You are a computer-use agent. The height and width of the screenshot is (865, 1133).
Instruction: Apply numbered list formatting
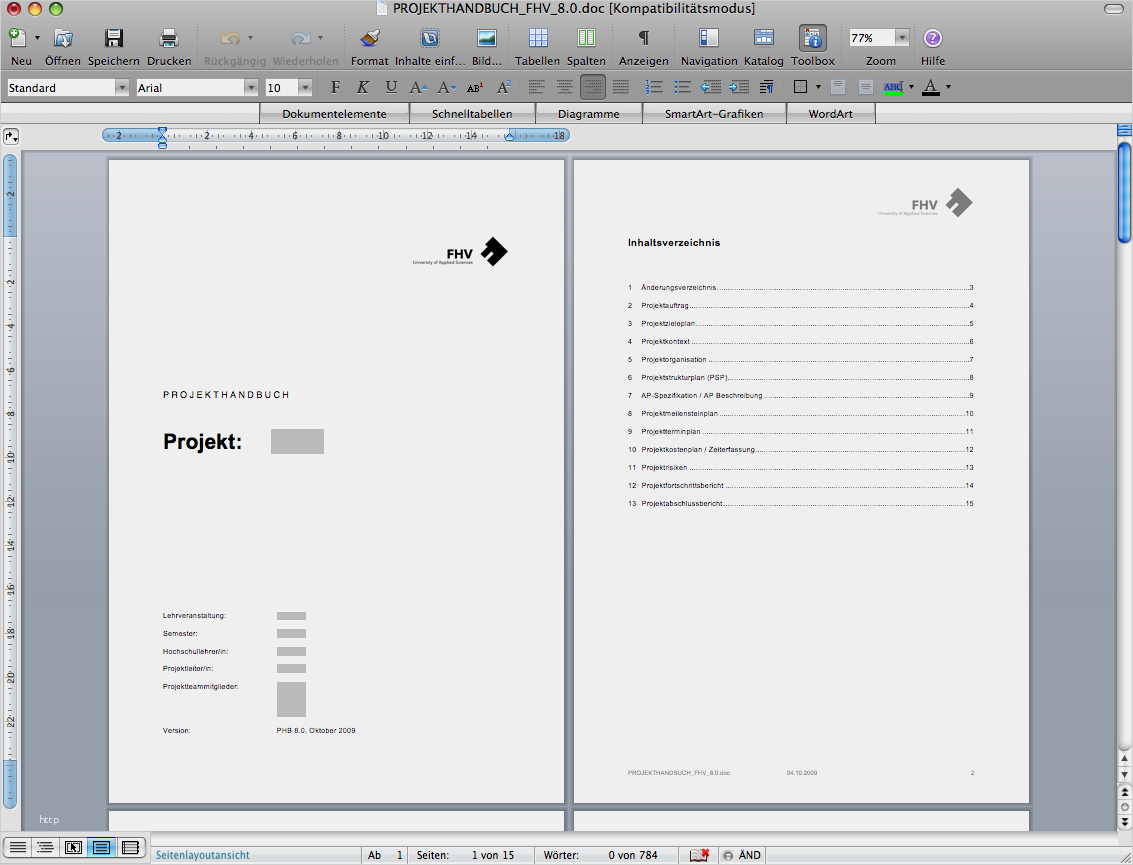tap(654, 87)
